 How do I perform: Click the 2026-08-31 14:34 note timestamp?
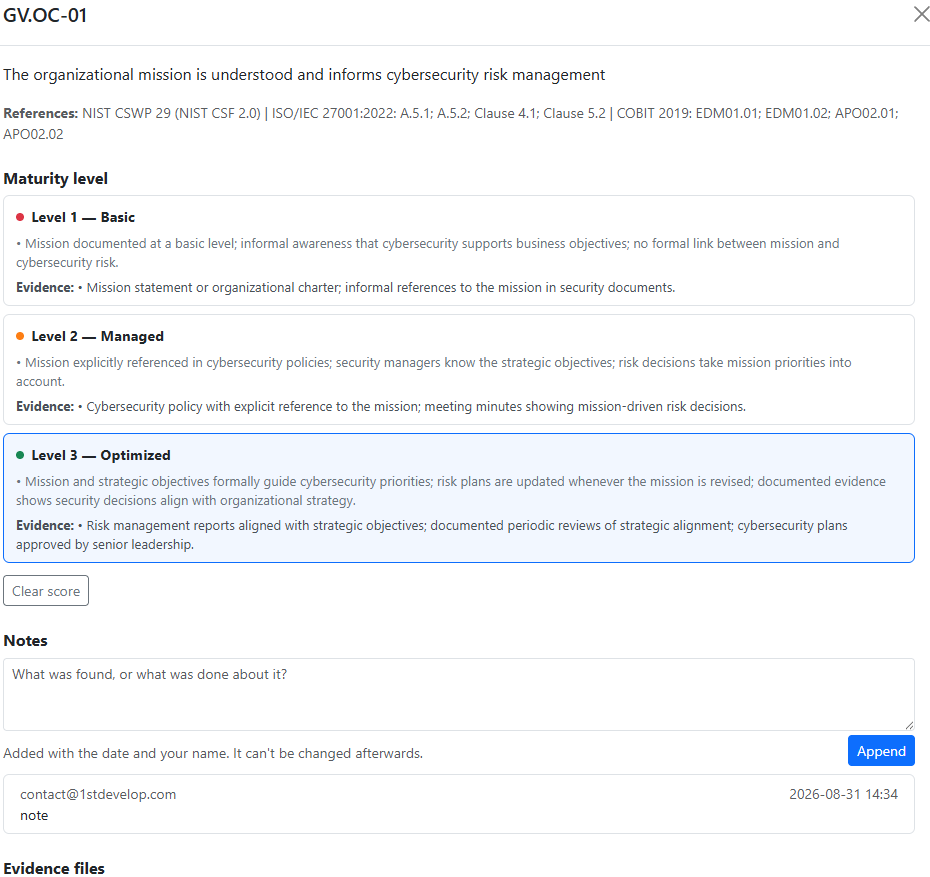[x=843, y=795]
